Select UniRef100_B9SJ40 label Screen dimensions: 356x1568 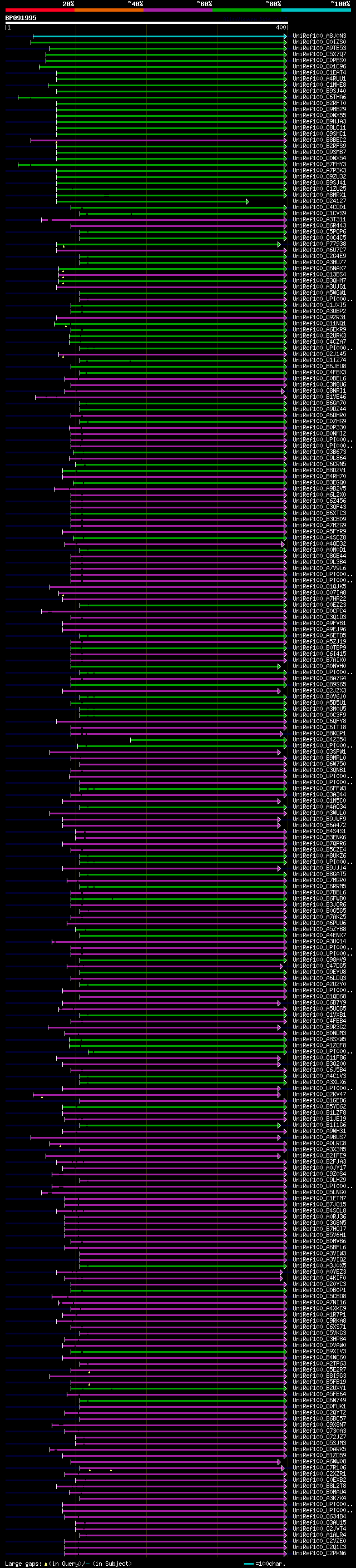319,91
